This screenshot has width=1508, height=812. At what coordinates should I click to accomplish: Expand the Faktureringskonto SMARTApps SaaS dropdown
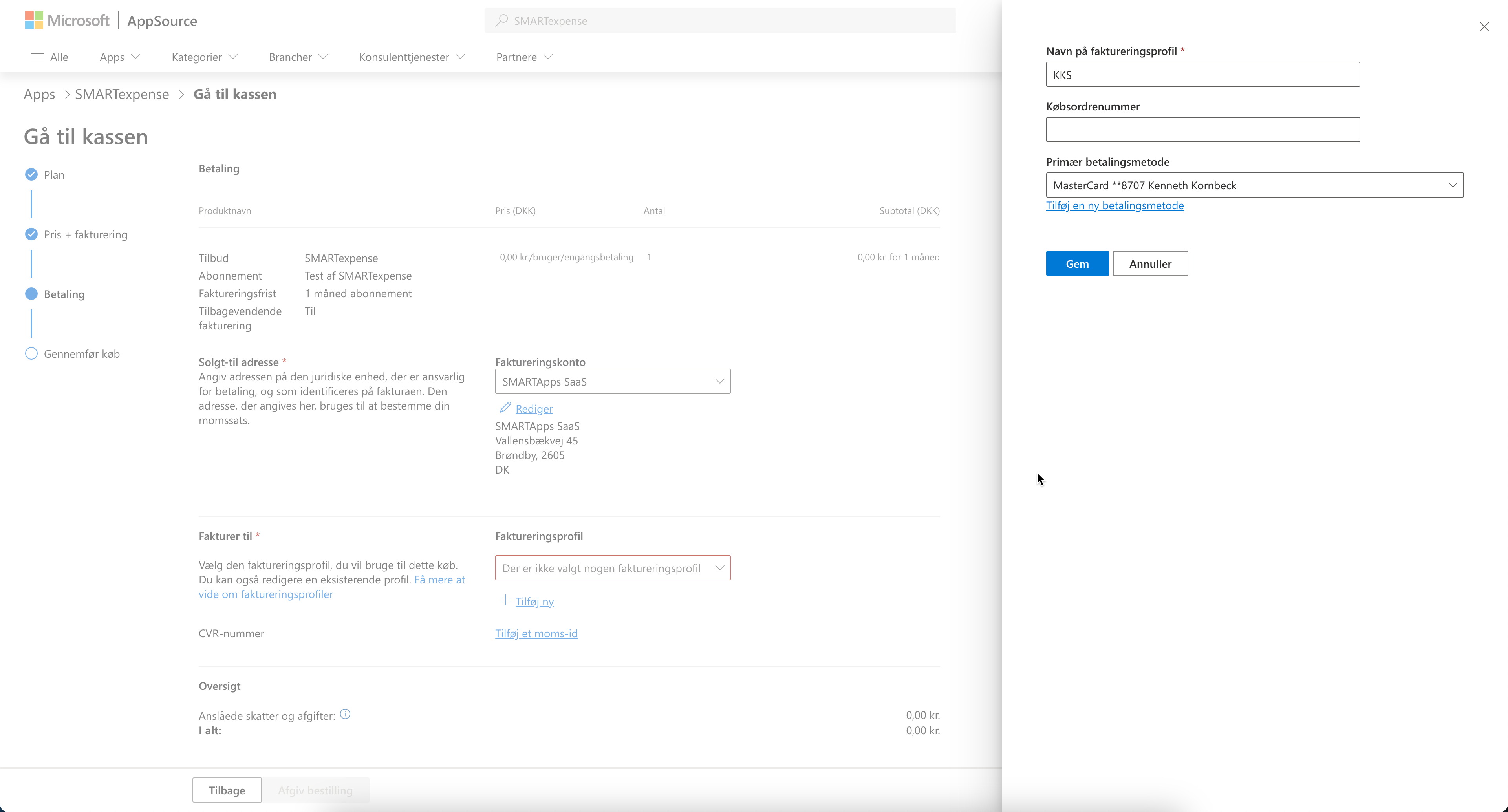coord(612,382)
